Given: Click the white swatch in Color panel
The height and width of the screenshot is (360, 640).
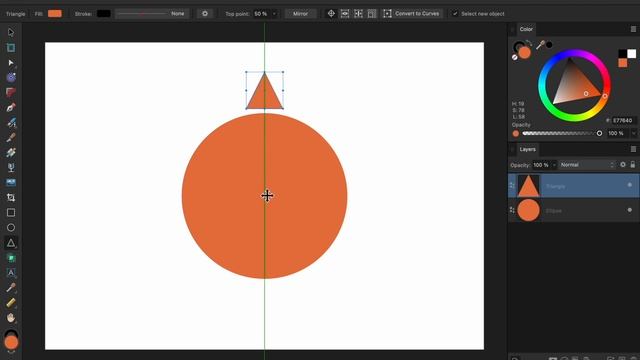Looking at the screenshot, I should pos(631,53).
